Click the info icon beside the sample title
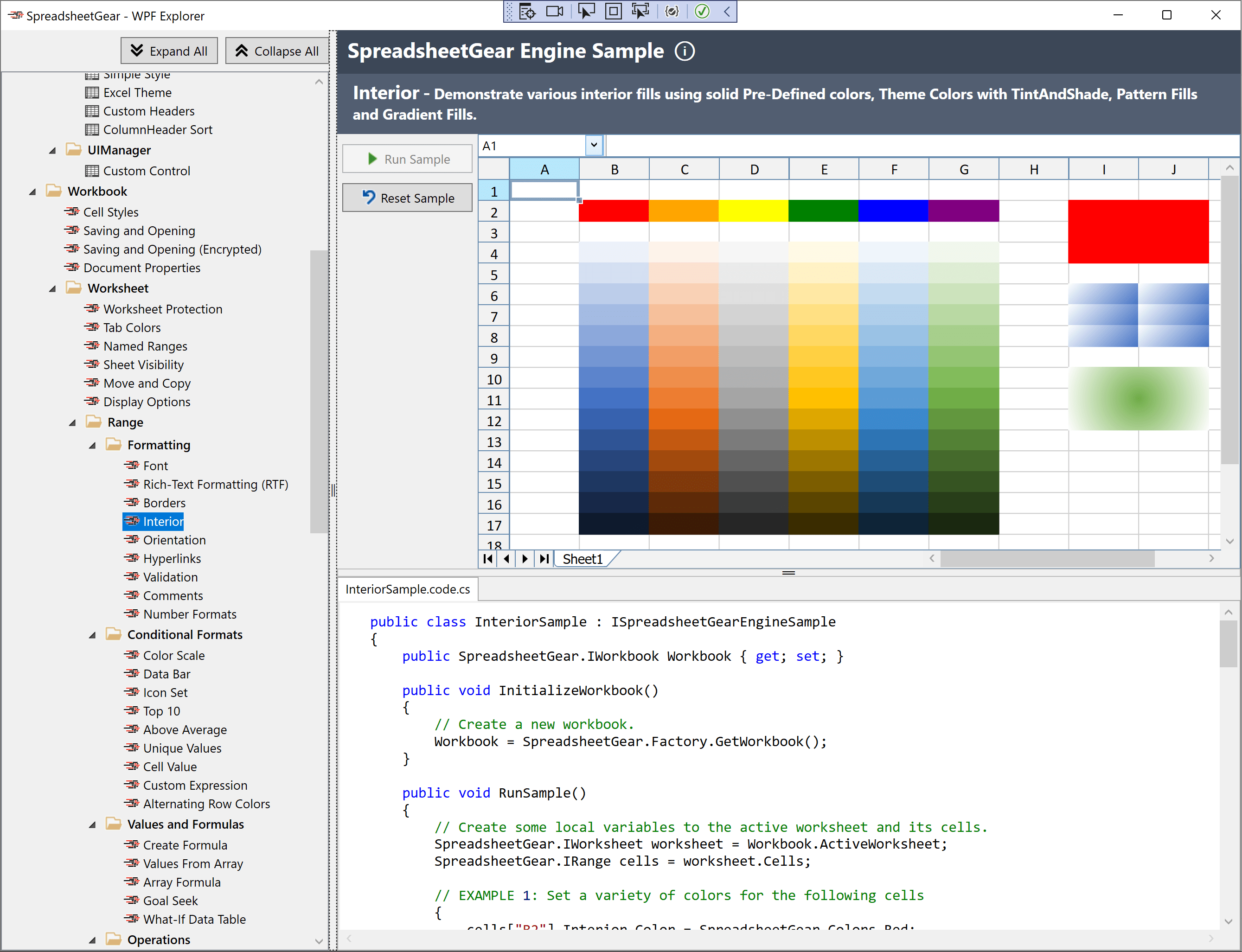 pos(685,51)
